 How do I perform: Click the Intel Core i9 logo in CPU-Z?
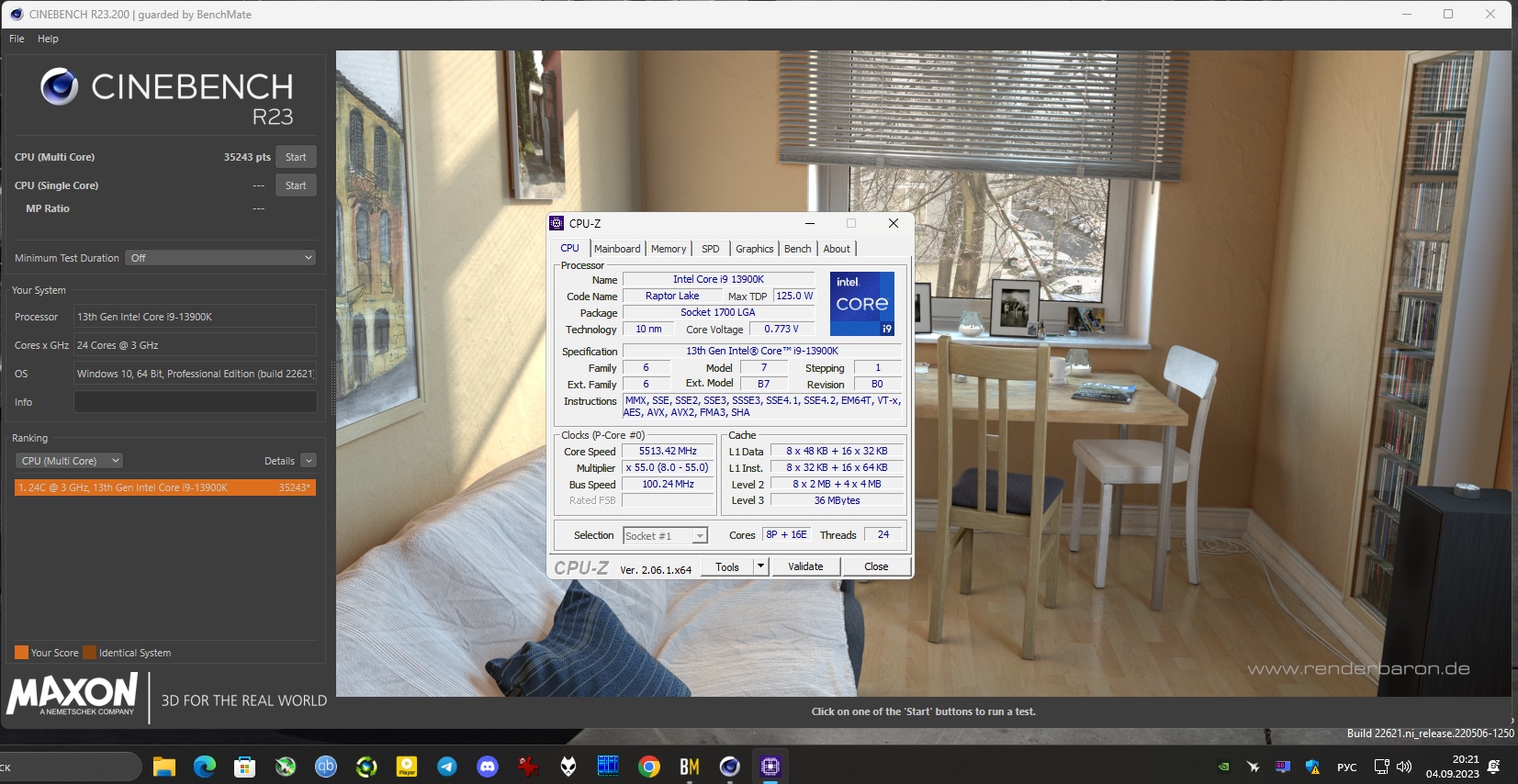pyautogui.click(x=862, y=304)
